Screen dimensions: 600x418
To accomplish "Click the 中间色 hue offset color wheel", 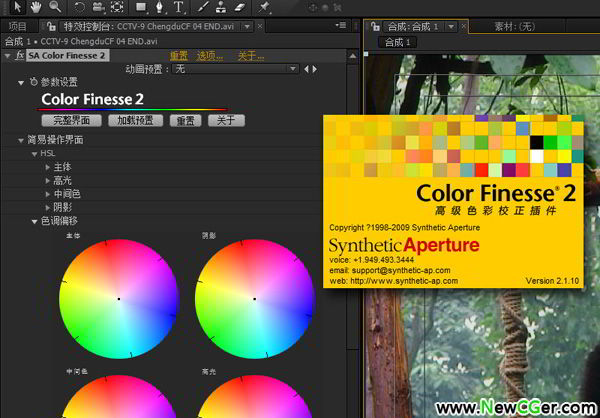I will [x=119, y=397].
